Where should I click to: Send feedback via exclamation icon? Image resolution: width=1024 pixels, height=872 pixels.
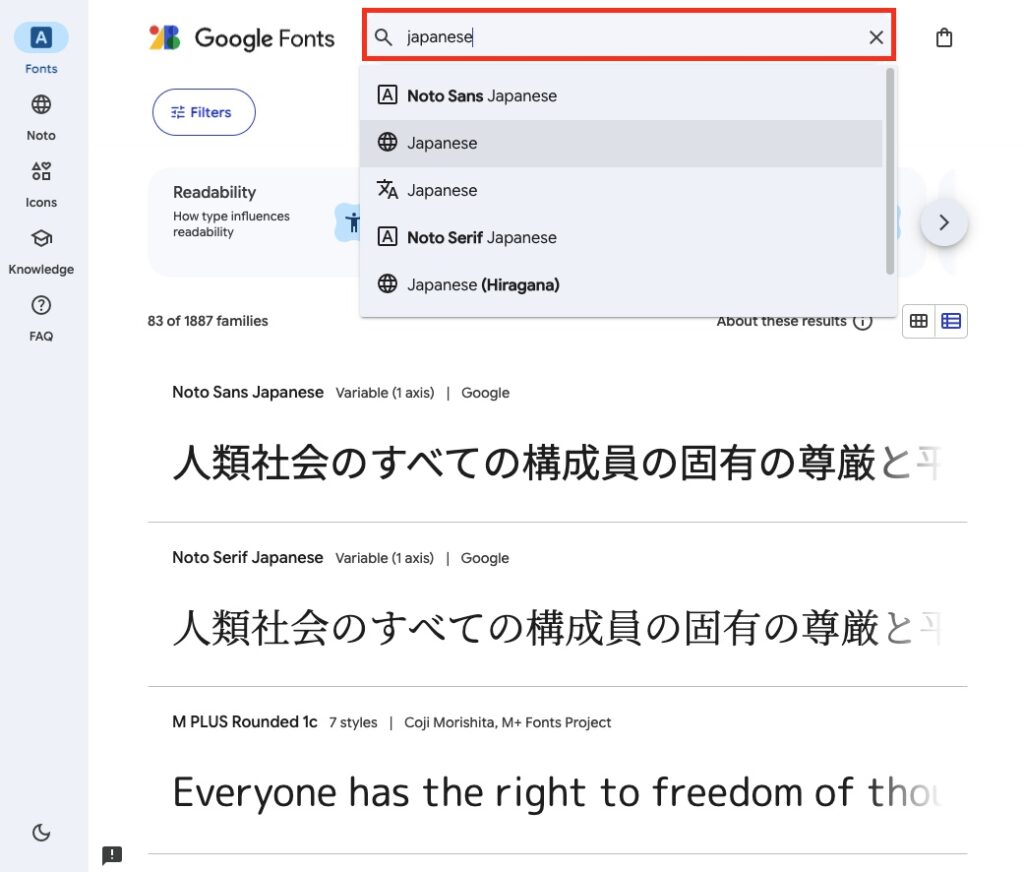pos(112,855)
